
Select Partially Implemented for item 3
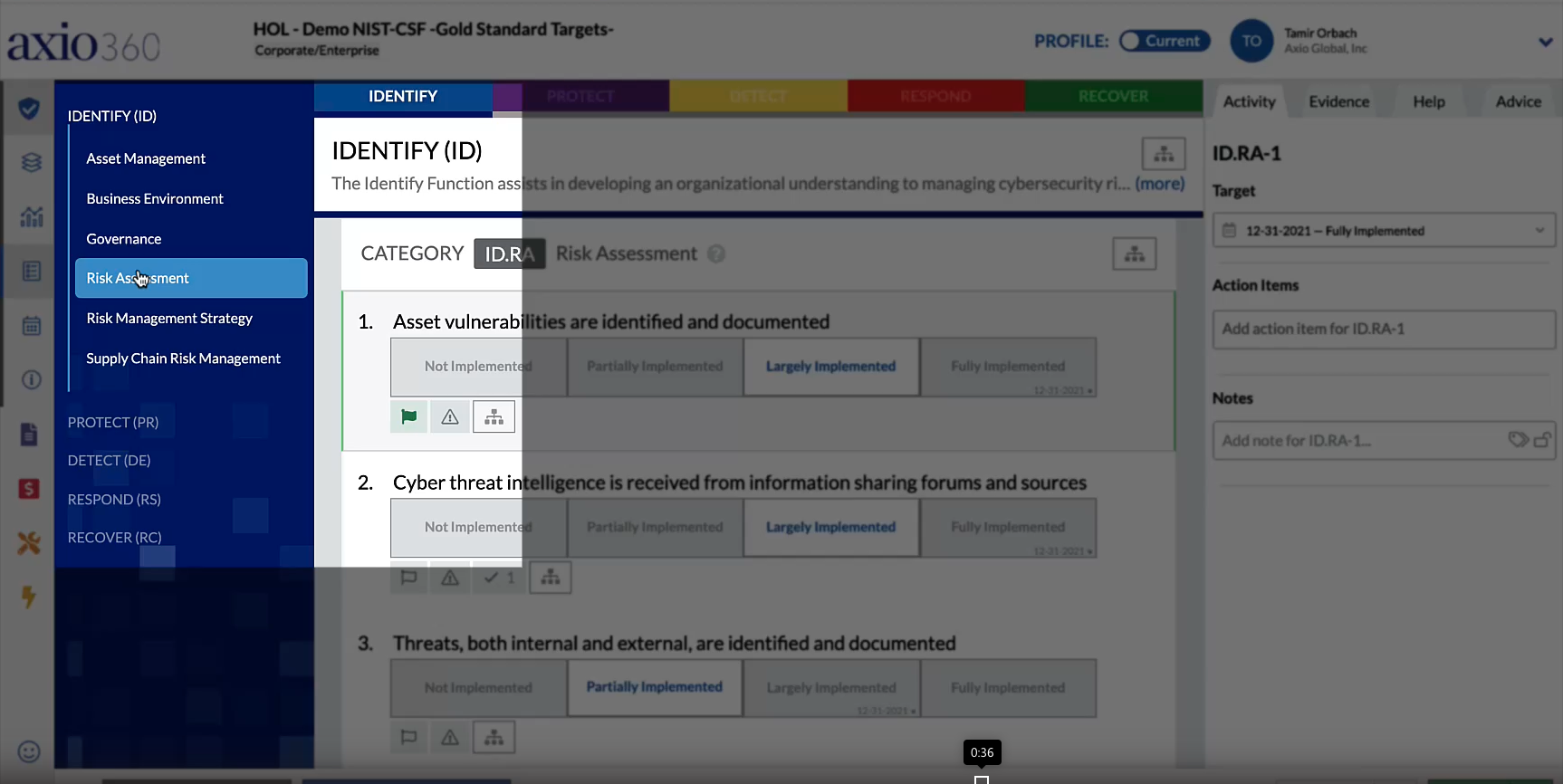click(x=655, y=688)
